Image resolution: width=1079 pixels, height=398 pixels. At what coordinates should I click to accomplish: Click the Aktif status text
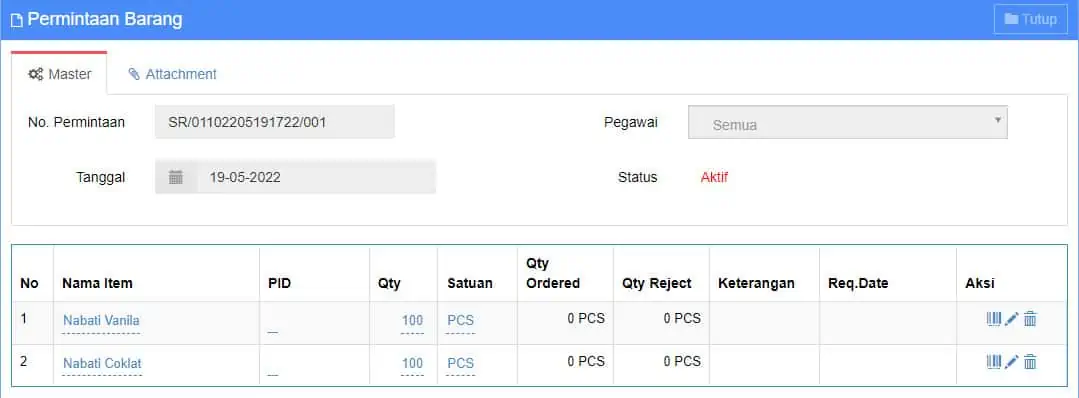point(714,177)
